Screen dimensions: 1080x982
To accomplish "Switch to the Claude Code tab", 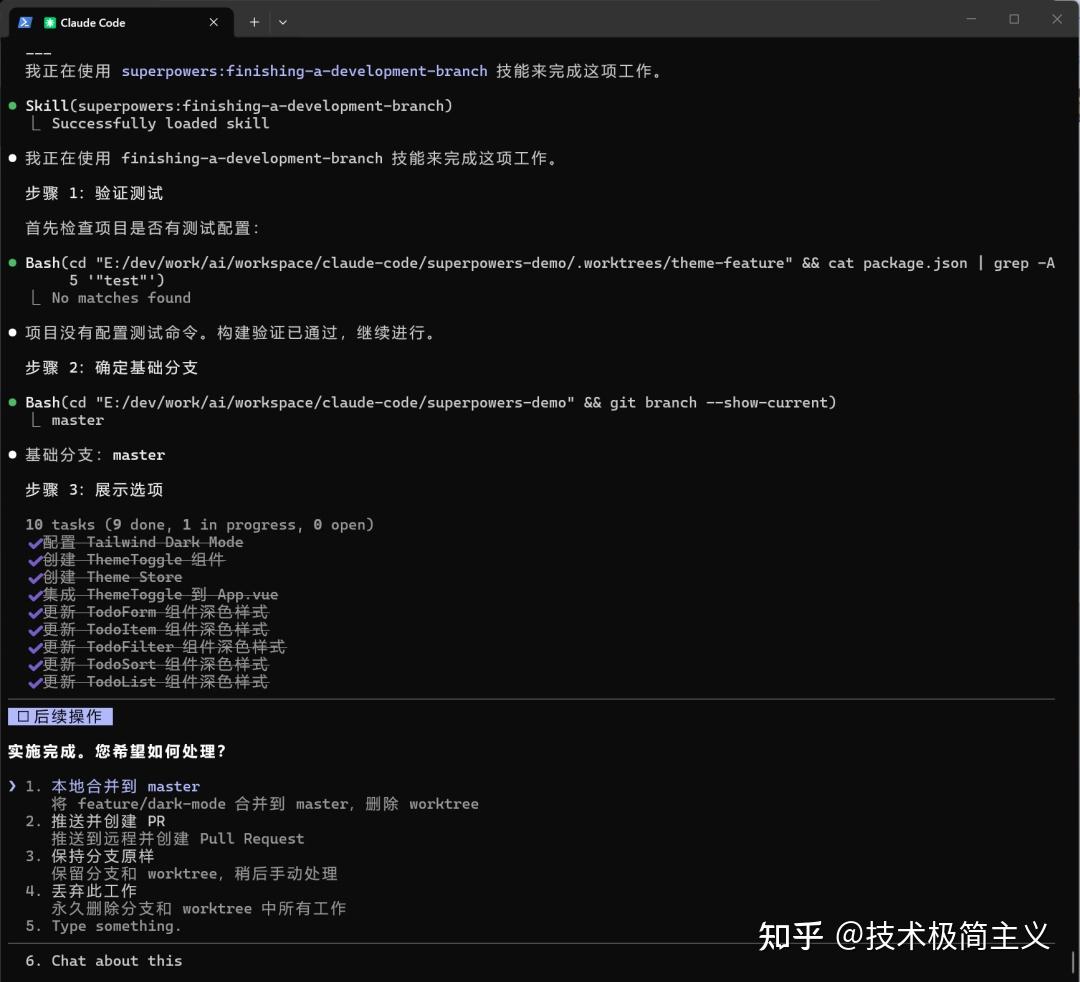I will click(x=121, y=22).
